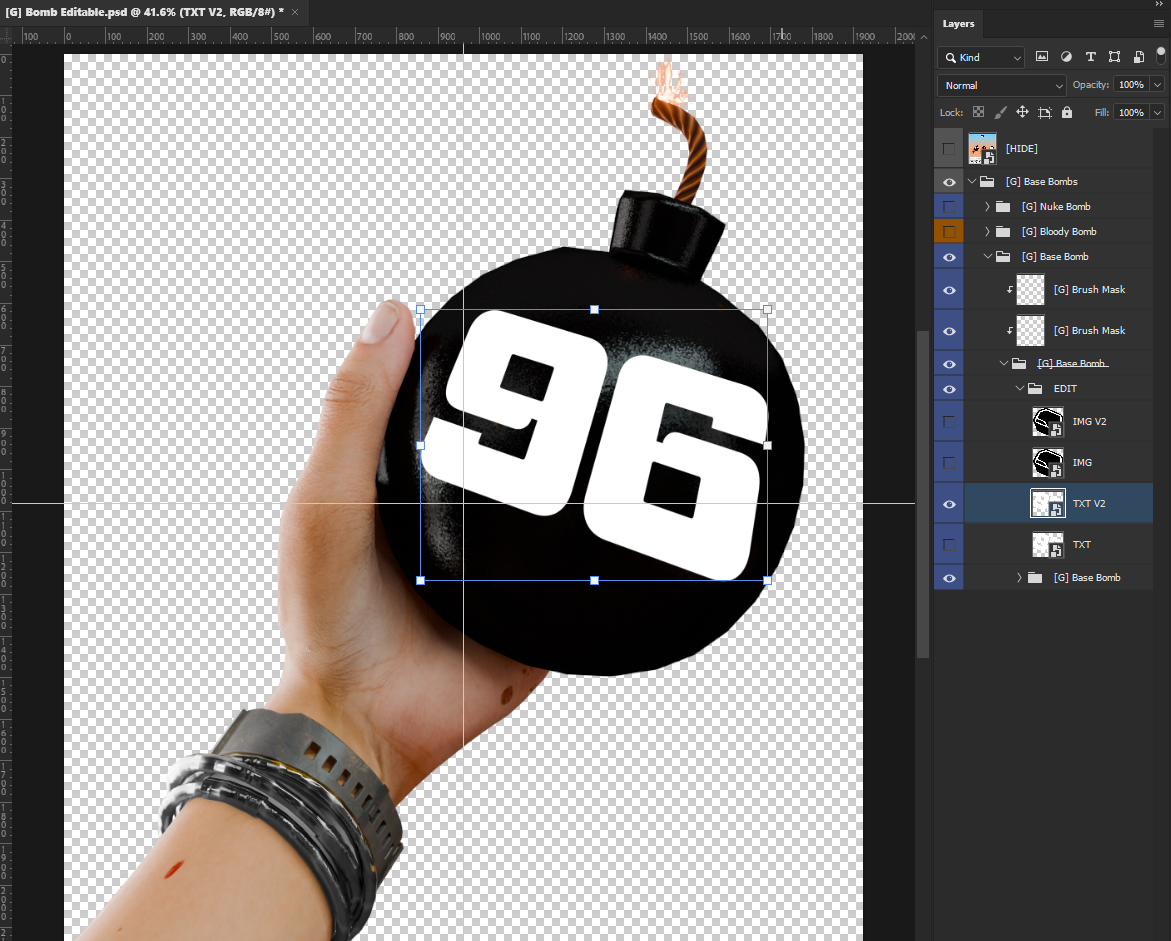Filter layers by shape layer icon
1171x941 pixels.
[1114, 57]
